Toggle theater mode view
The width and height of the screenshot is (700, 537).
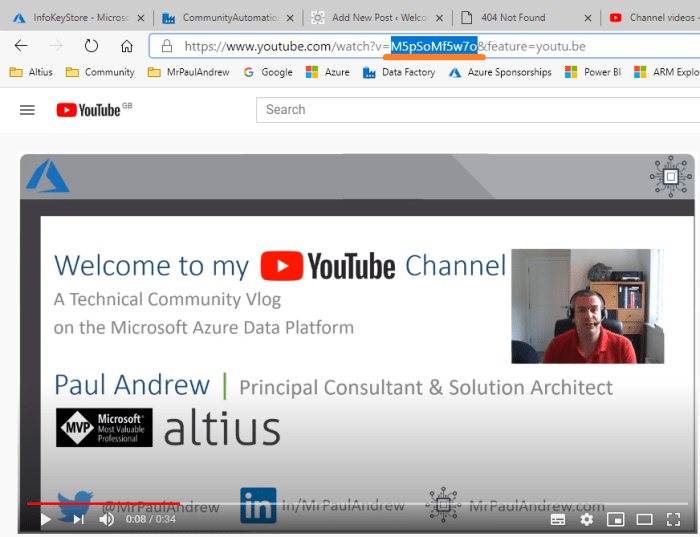(x=645, y=519)
